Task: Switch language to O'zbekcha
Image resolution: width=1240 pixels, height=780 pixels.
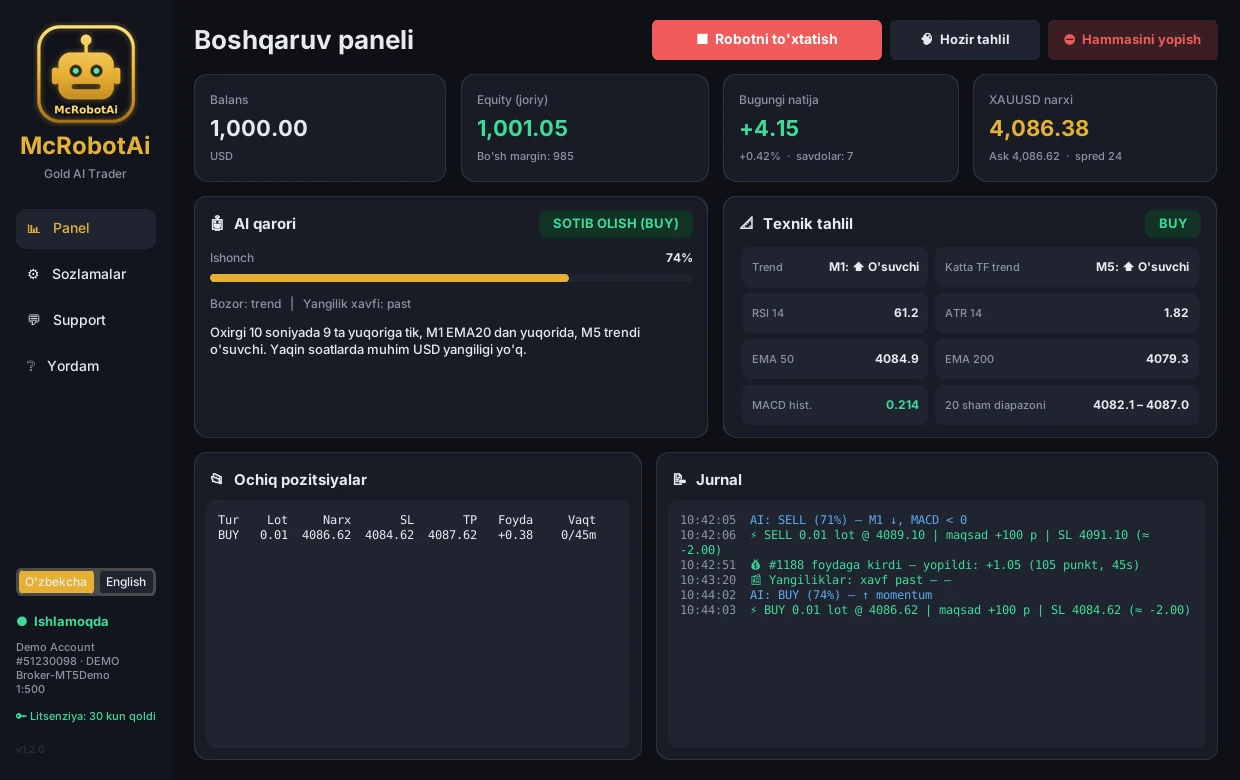Action: [x=56, y=582]
